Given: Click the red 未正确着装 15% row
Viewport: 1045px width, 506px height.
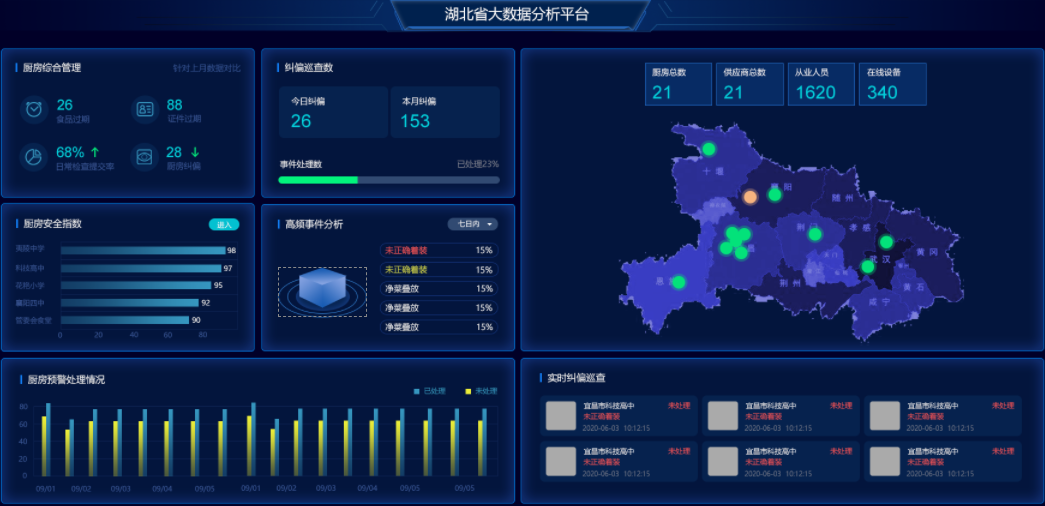Looking at the screenshot, I should (x=438, y=251).
